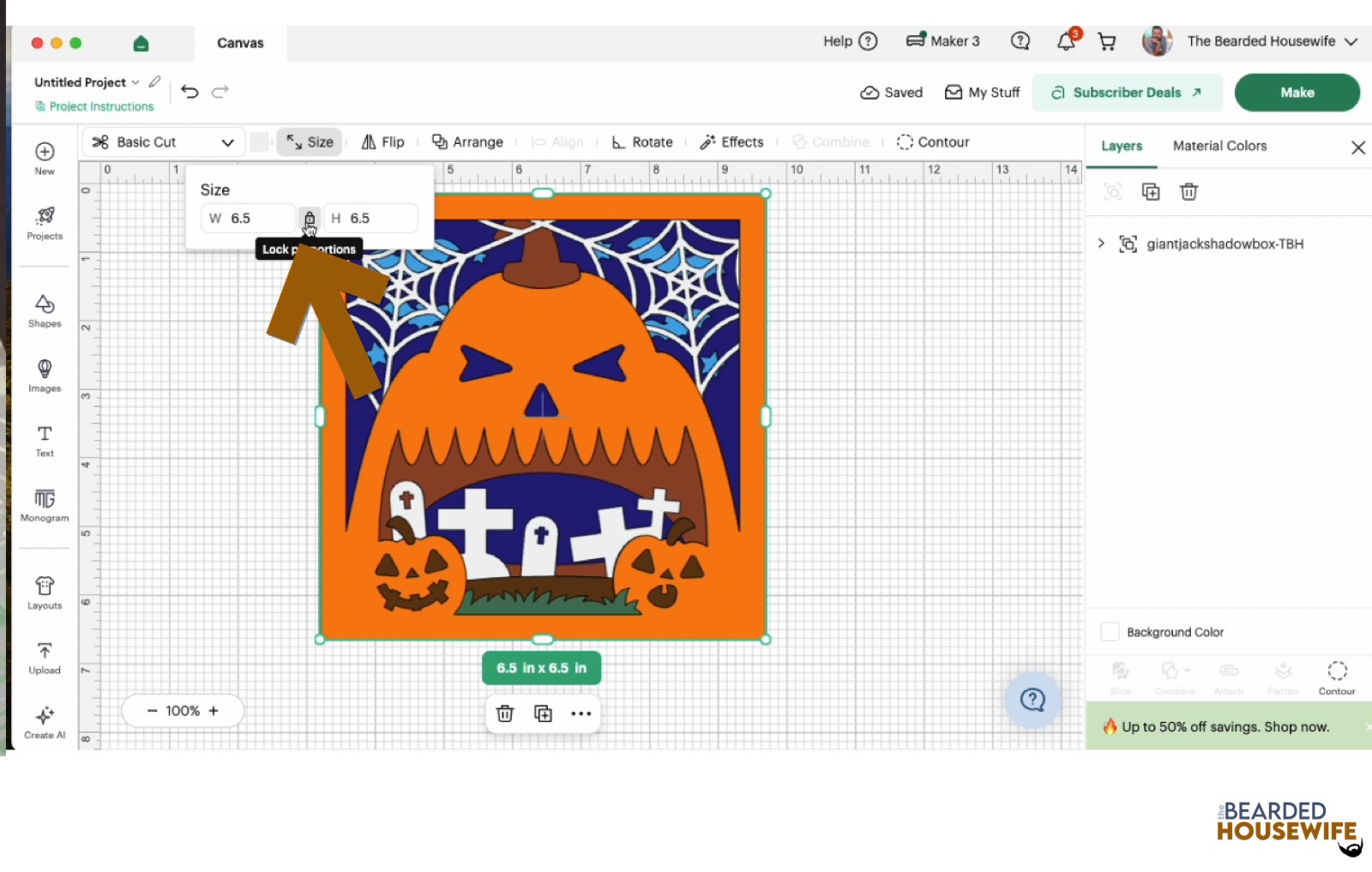Open more options on canvas toolbar
Viewport: 1372px width, 872px height.
pyautogui.click(x=581, y=713)
